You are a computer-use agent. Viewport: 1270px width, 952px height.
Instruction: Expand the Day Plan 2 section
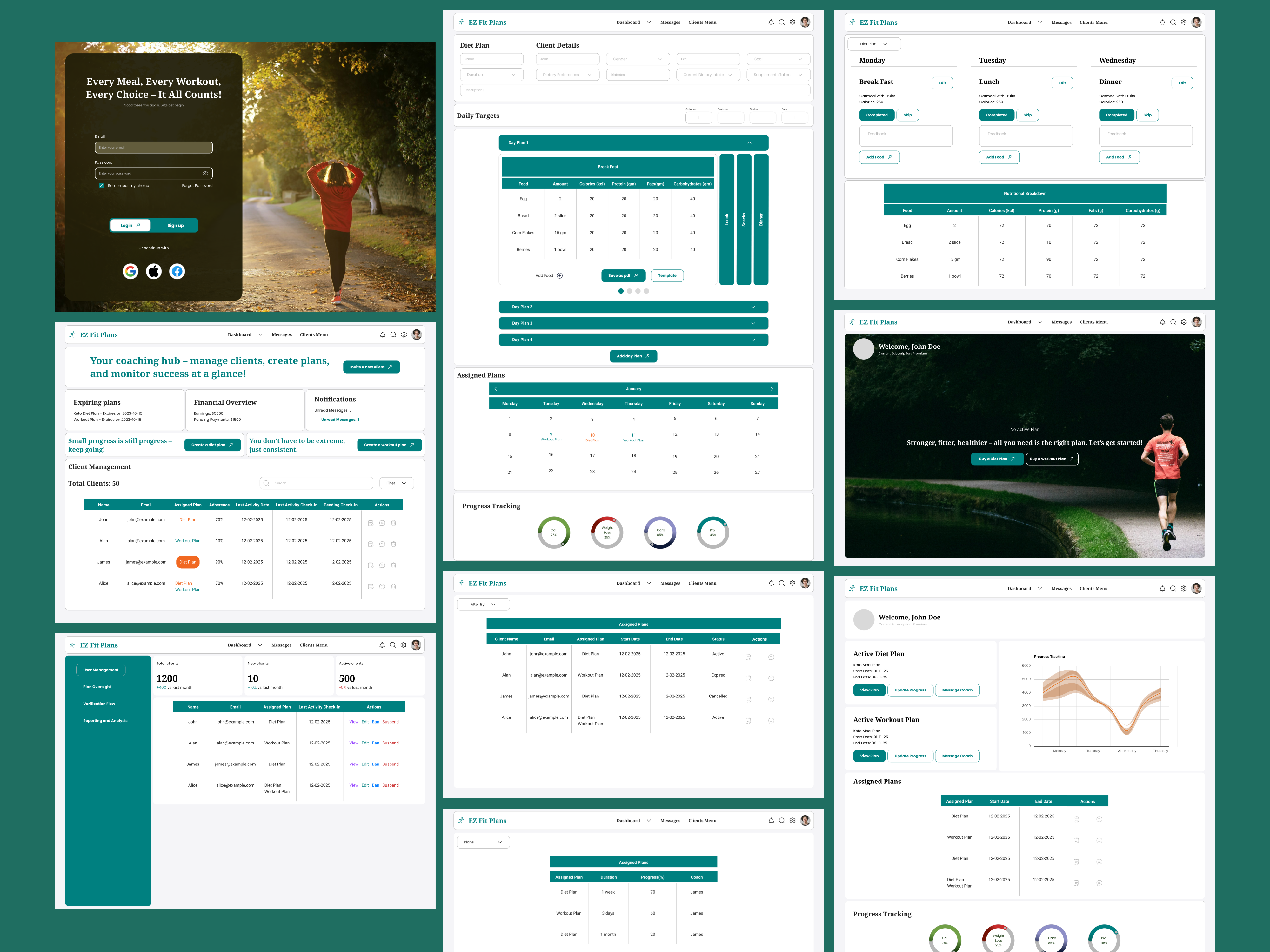(x=633, y=307)
